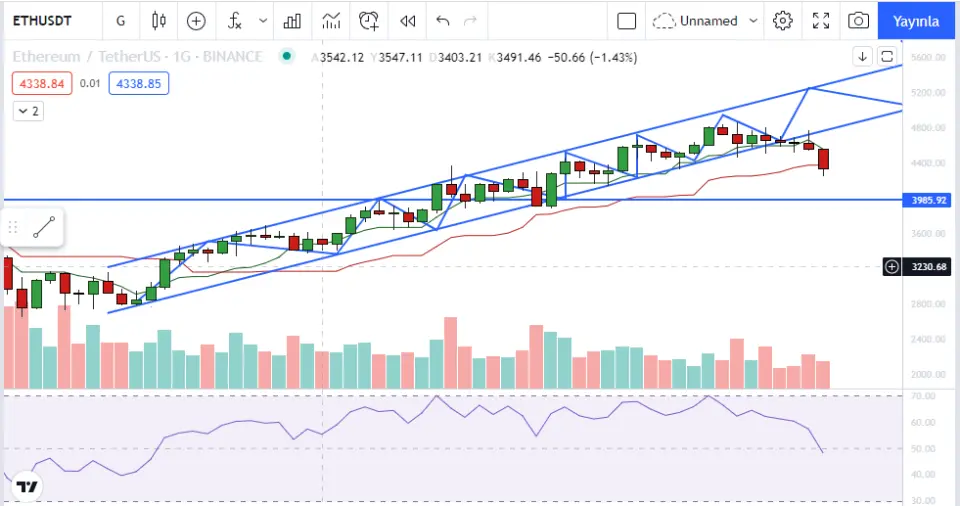Open chart settings gear icon

(783, 20)
